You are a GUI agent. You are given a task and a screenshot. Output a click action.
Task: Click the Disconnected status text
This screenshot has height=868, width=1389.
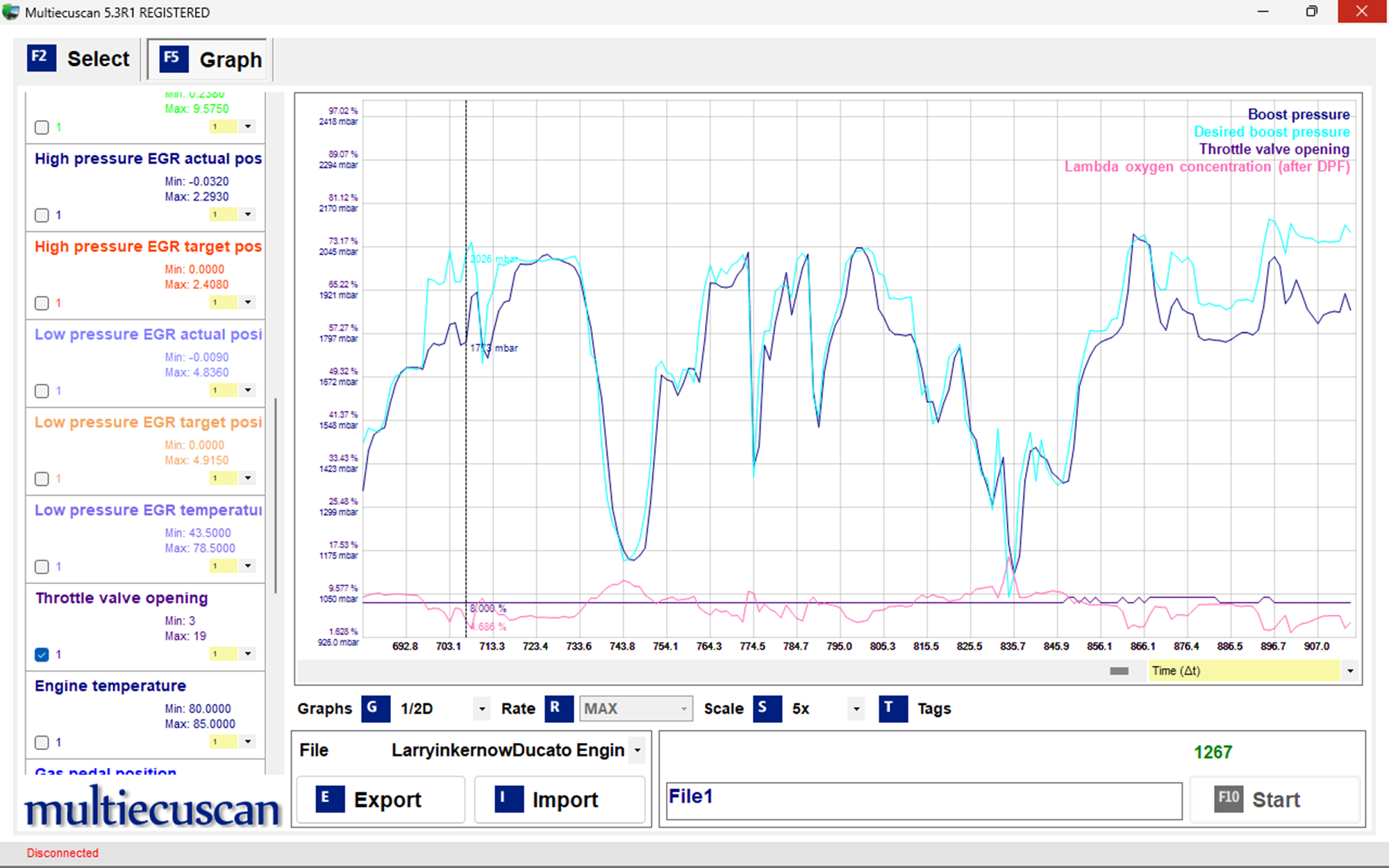pos(63,853)
